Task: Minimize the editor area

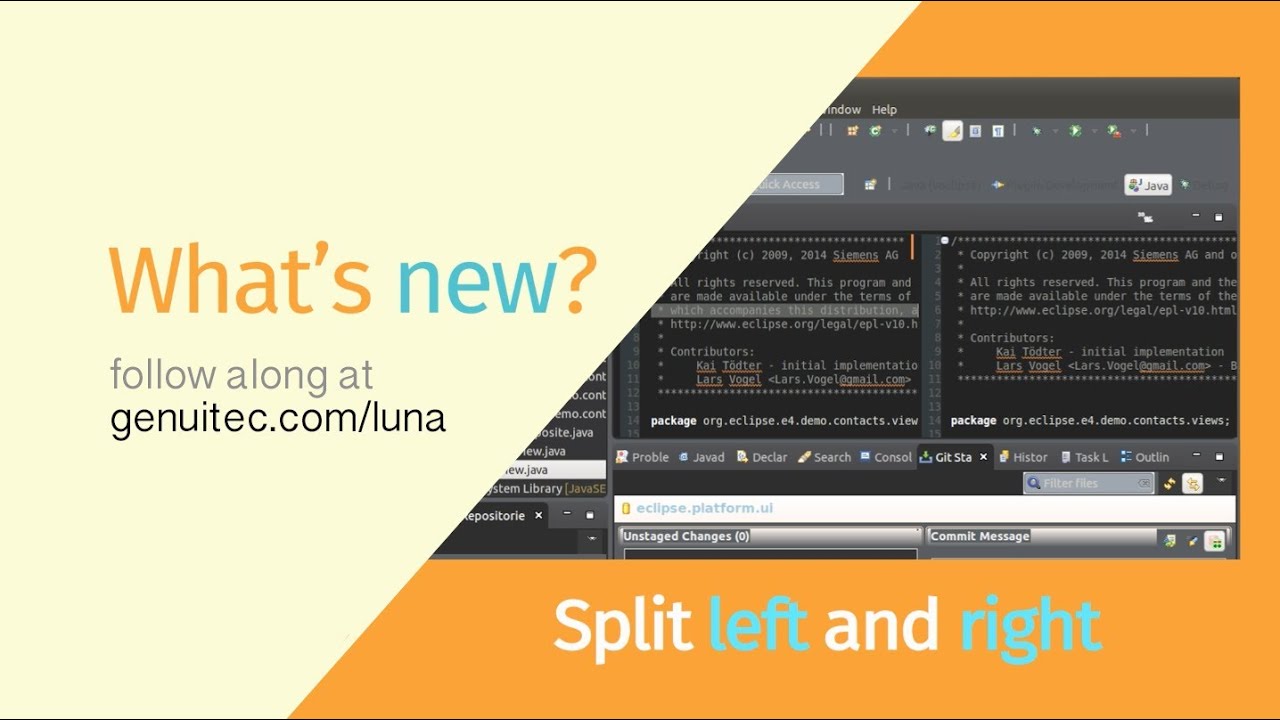Action: (1196, 216)
